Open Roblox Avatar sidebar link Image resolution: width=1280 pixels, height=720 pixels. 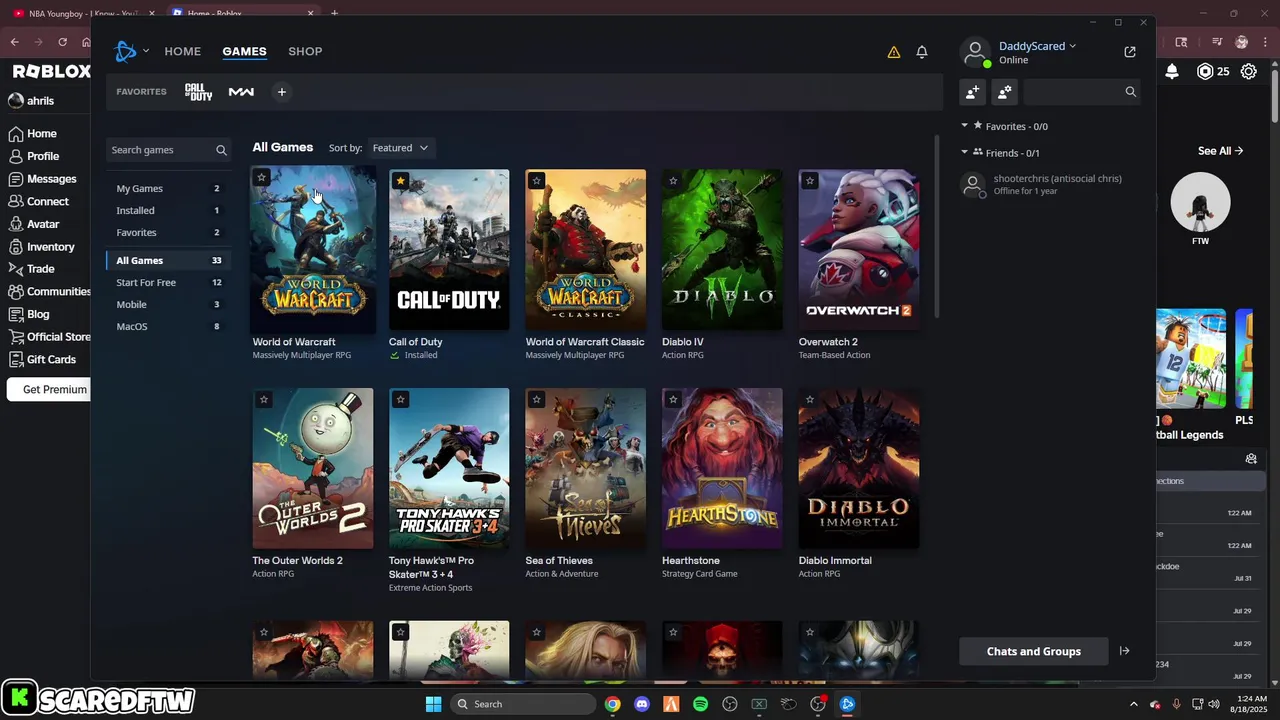[34, 224]
